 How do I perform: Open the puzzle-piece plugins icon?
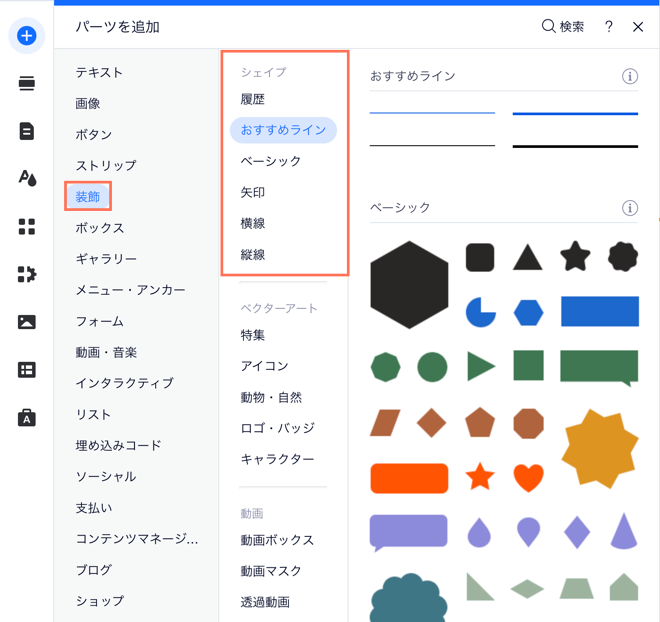[x=27, y=274]
